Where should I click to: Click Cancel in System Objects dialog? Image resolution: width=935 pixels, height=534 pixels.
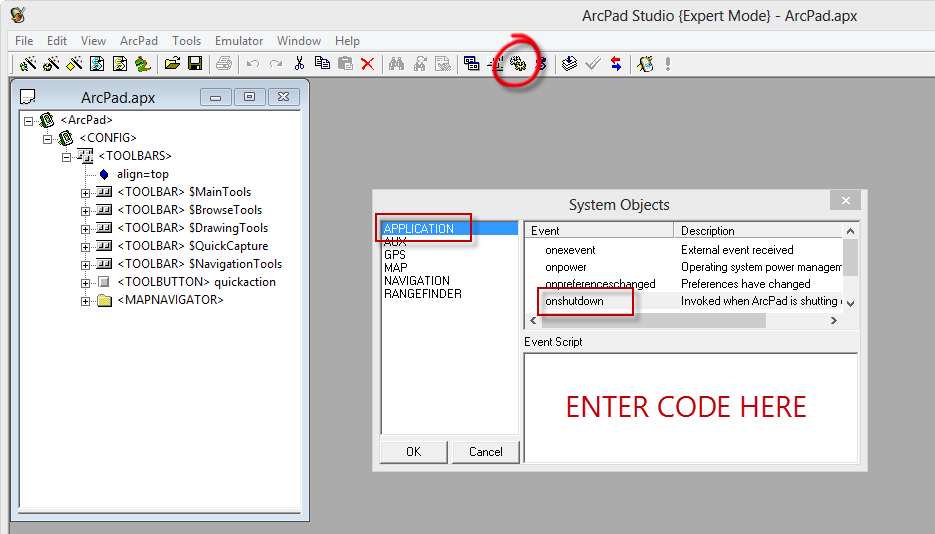coord(485,452)
